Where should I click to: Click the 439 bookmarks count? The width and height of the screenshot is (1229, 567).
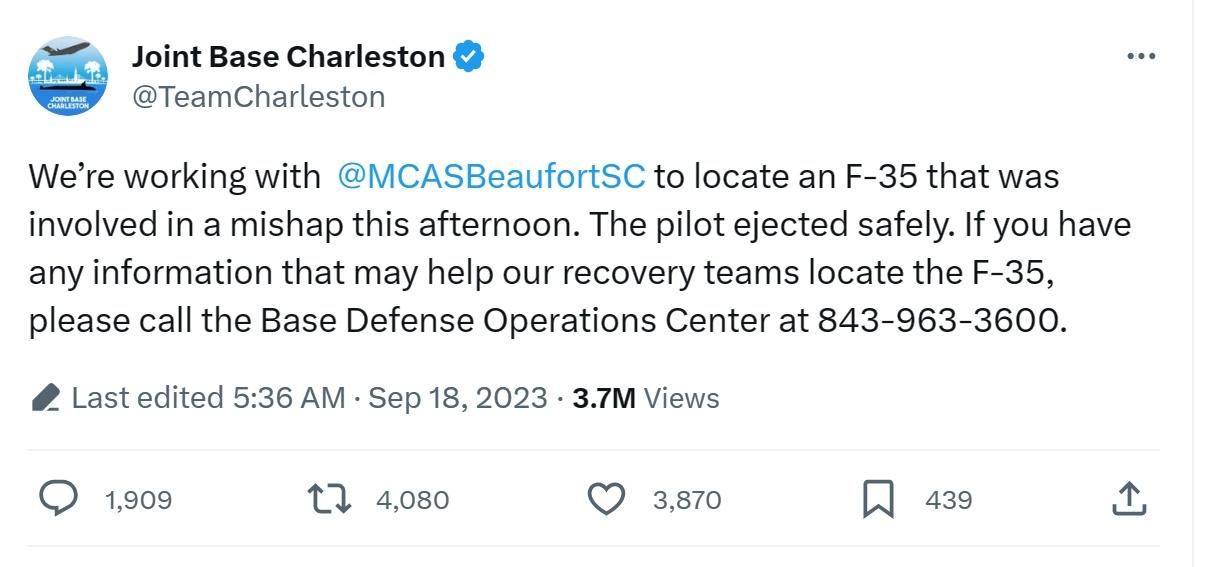coord(949,499)
